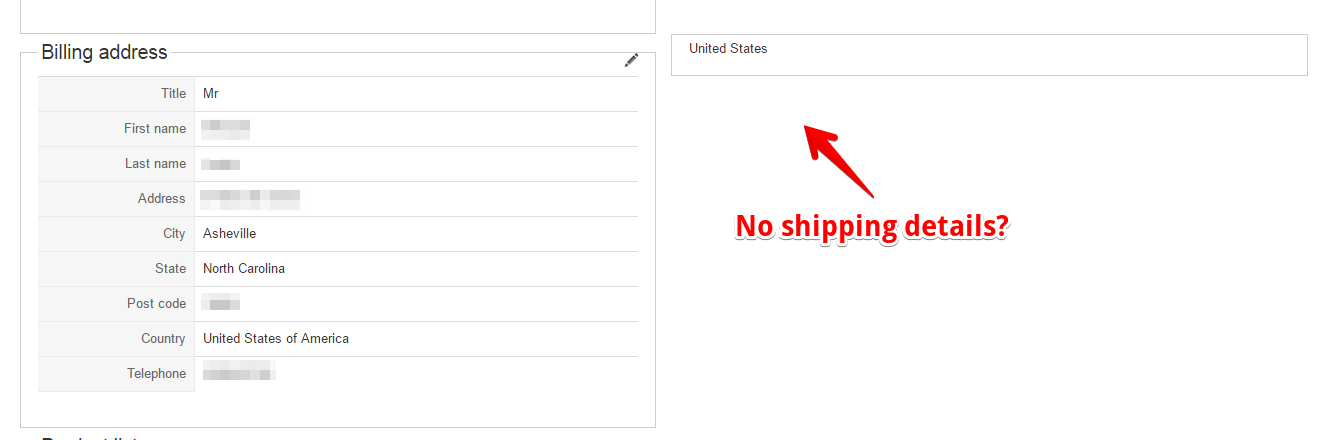Select the blurred Address value
This screenshot has width=1332, height=440.
pos(251,199)
